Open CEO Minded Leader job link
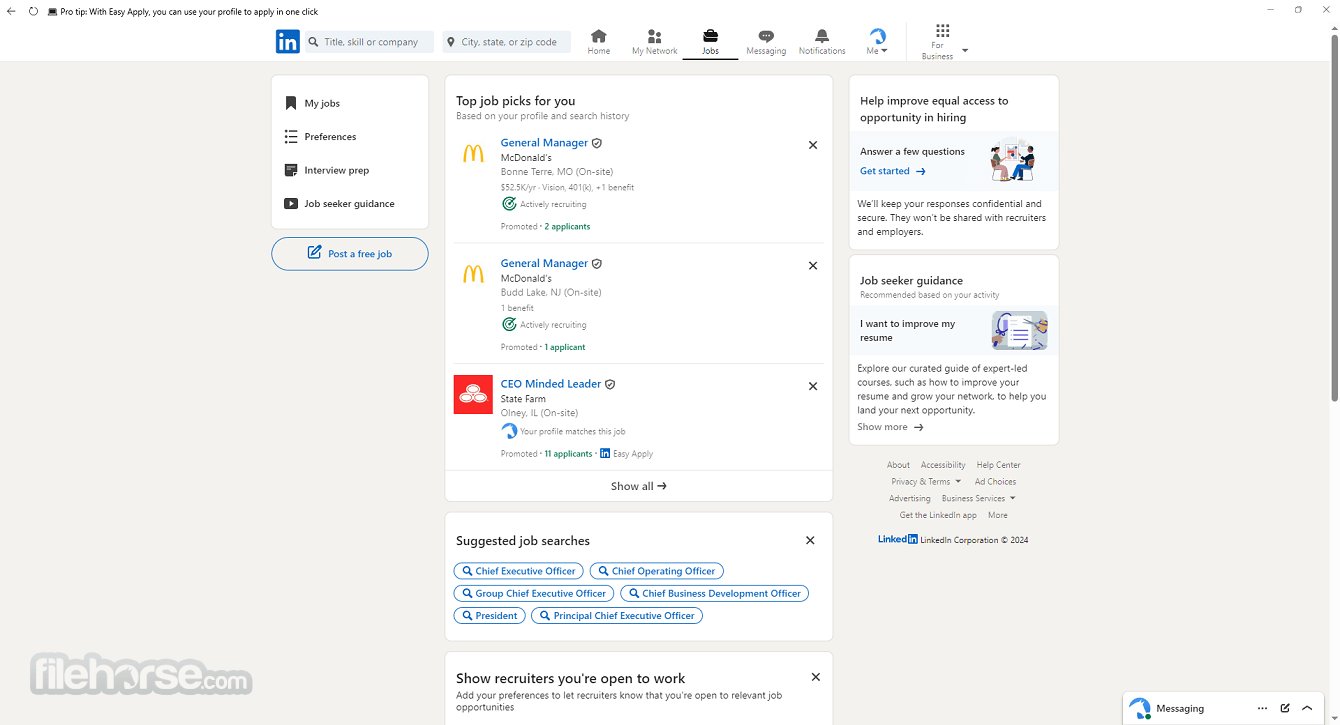The image size is (1340, 725). pos(551,384)
